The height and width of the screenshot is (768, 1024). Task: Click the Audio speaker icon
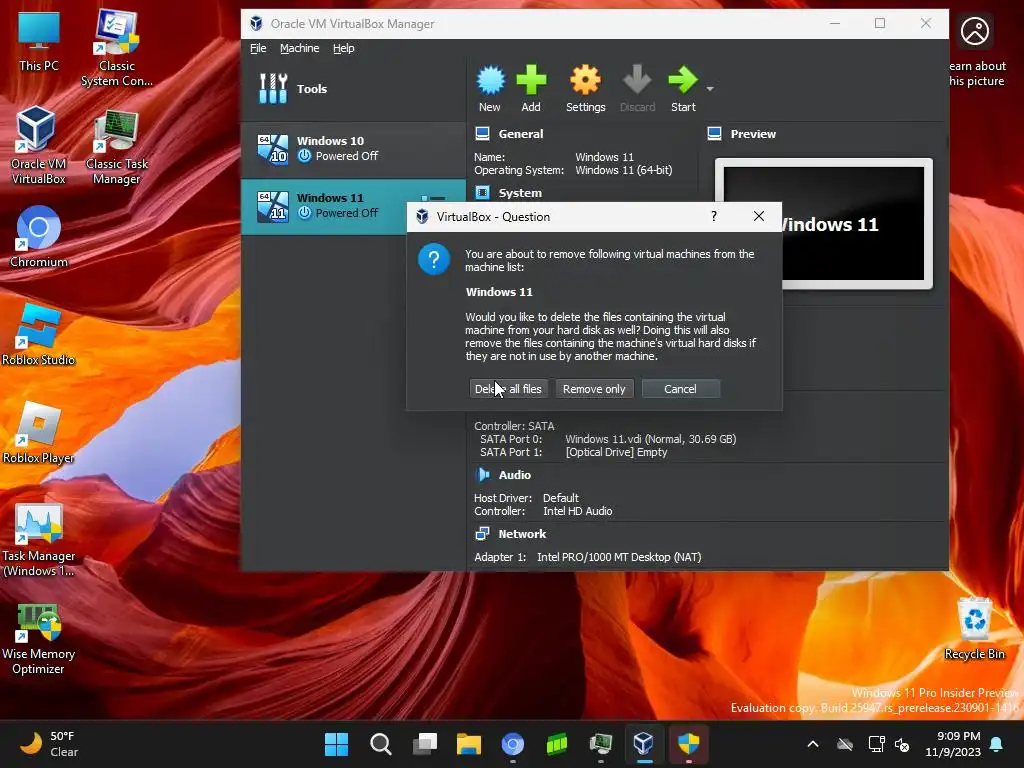(x=483, y=475)
